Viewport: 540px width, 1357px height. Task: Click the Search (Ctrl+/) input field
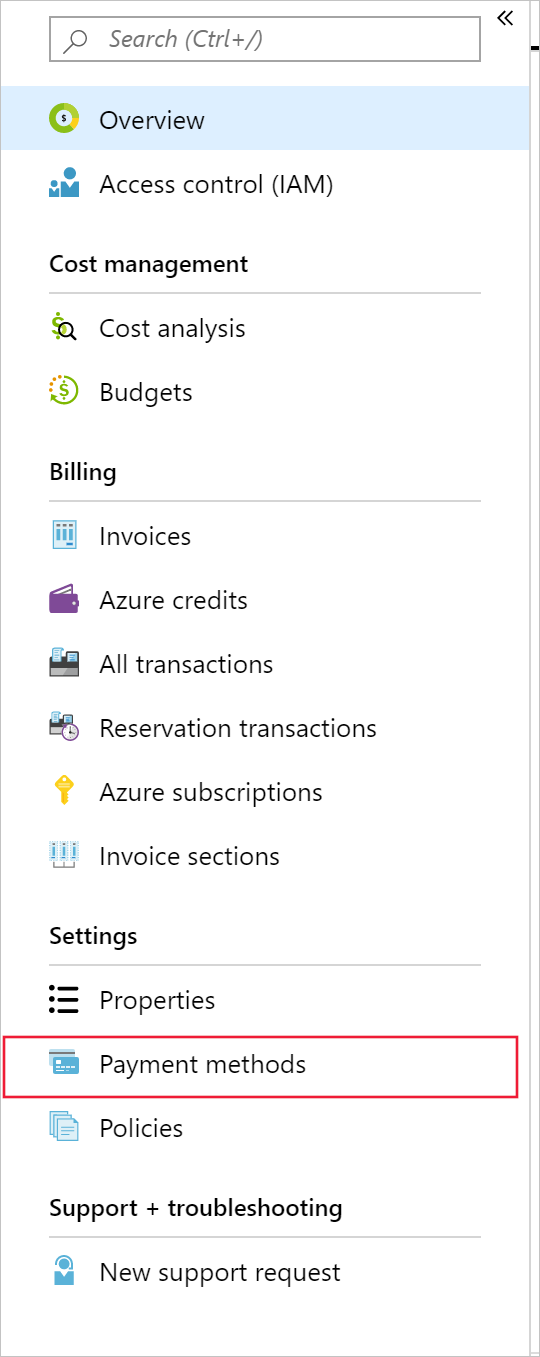pos(265,40)
